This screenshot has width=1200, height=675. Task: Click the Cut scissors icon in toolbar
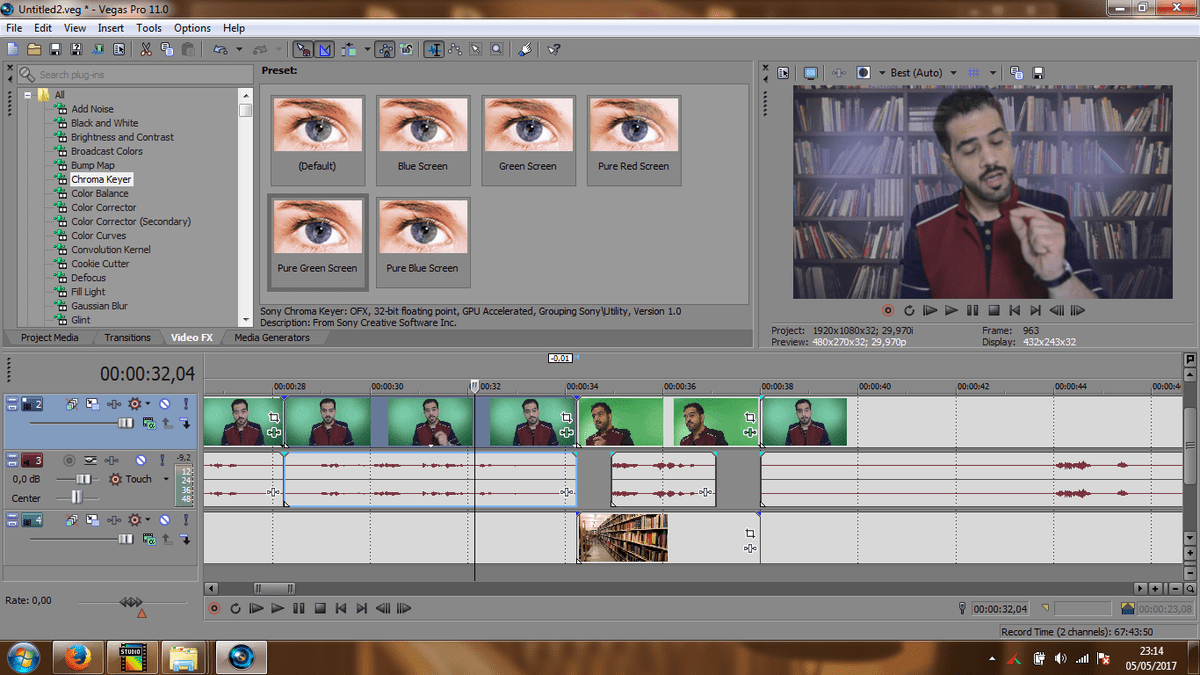pyautogui.click(x=145, y=49)
